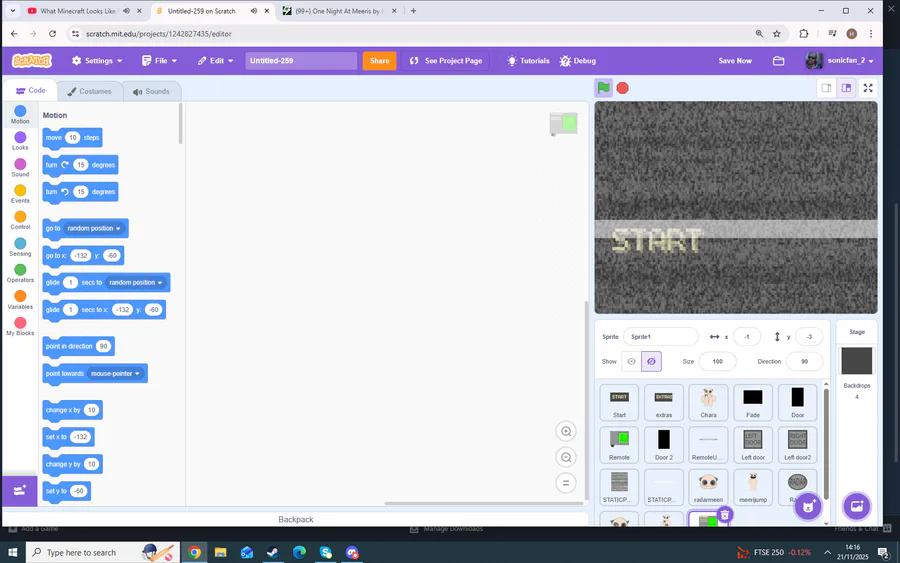Viewport: 900px width, 563px height.
Task: Select the Remote sprite thumbnail
Action: (x=619, y=445)
